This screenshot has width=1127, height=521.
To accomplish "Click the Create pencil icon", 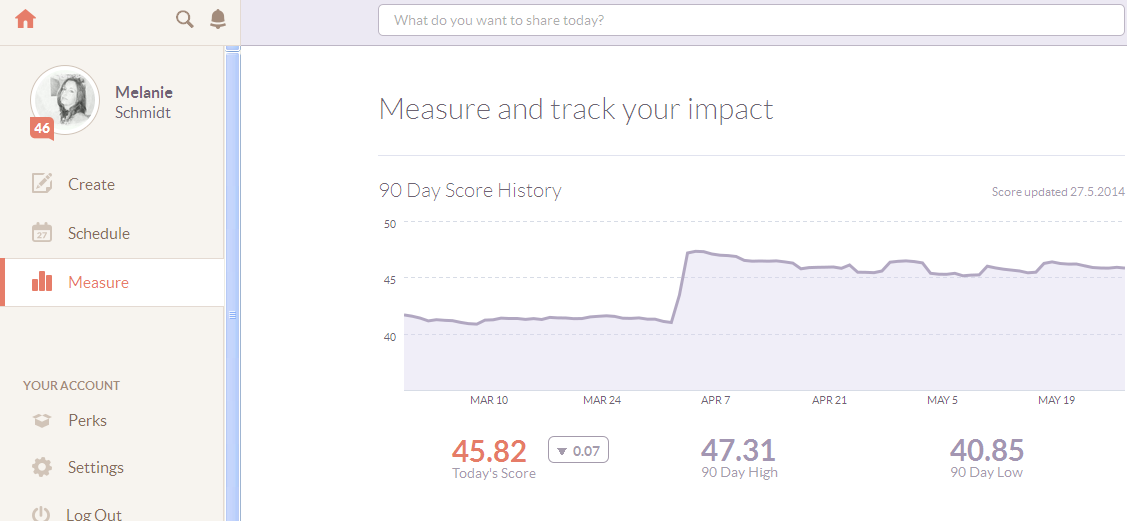I will [x=42, y=184].
